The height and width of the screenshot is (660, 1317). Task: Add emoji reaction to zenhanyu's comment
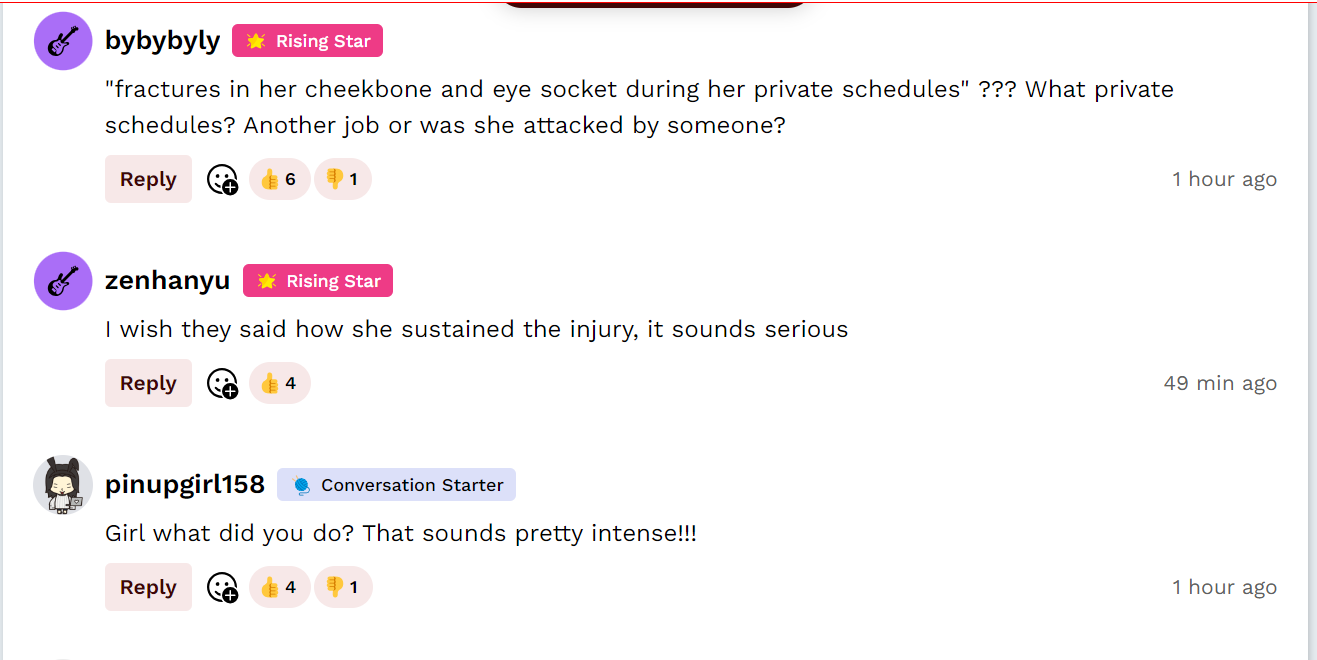coord(222,384)
